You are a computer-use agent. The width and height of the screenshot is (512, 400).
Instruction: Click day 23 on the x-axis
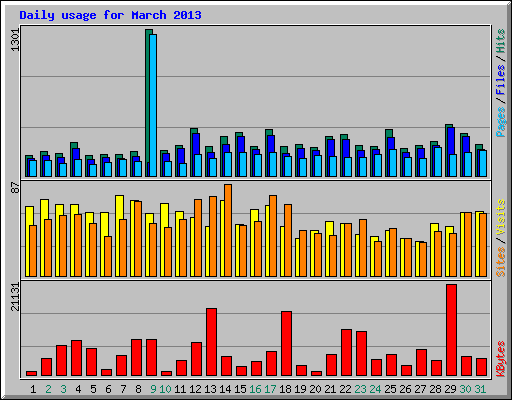[360, 389]
